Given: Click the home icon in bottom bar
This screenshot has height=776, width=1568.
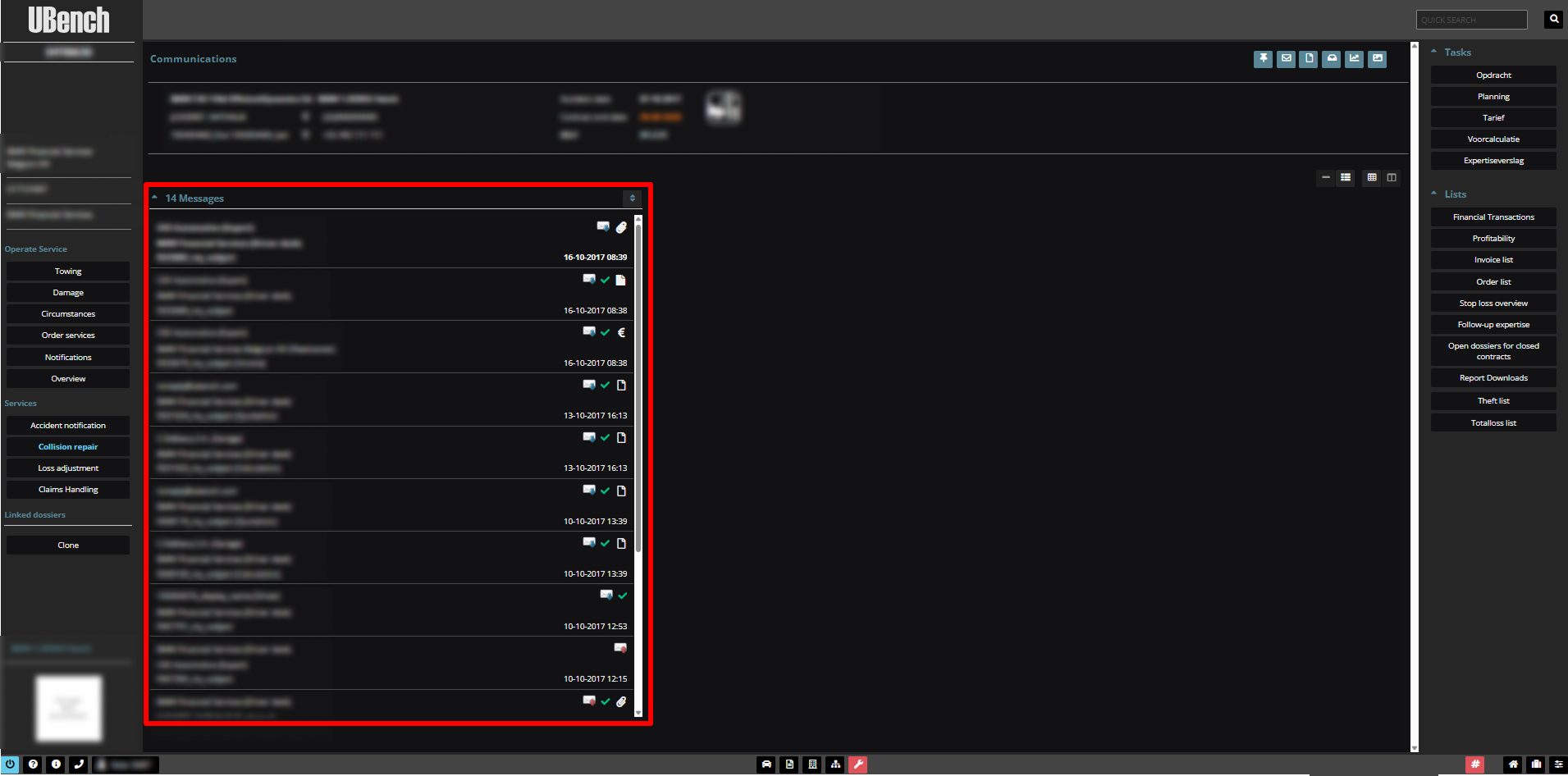Looking at the screenshot, I should [1513, 765].
